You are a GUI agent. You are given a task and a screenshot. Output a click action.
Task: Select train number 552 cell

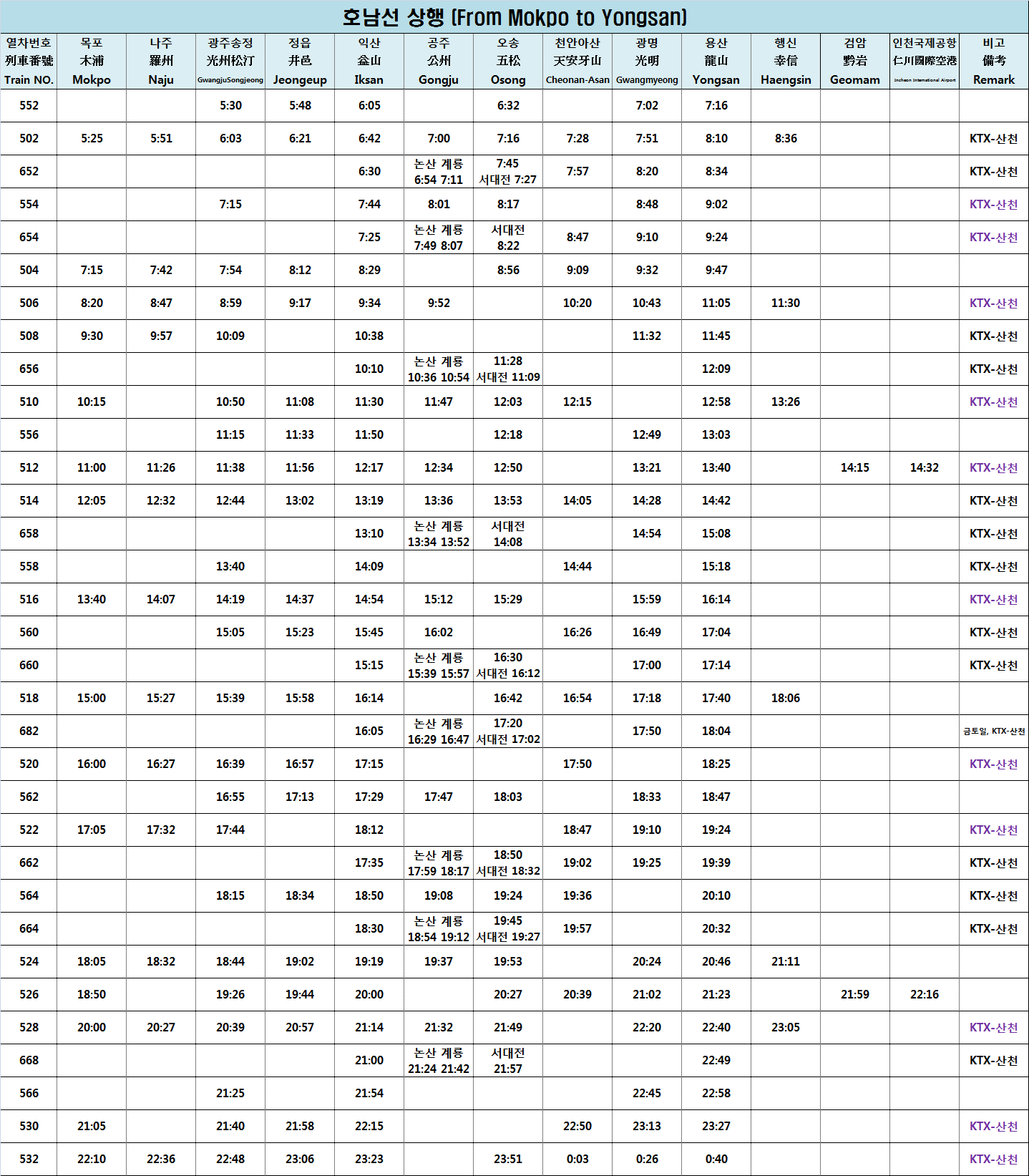[x=29, y=106]
